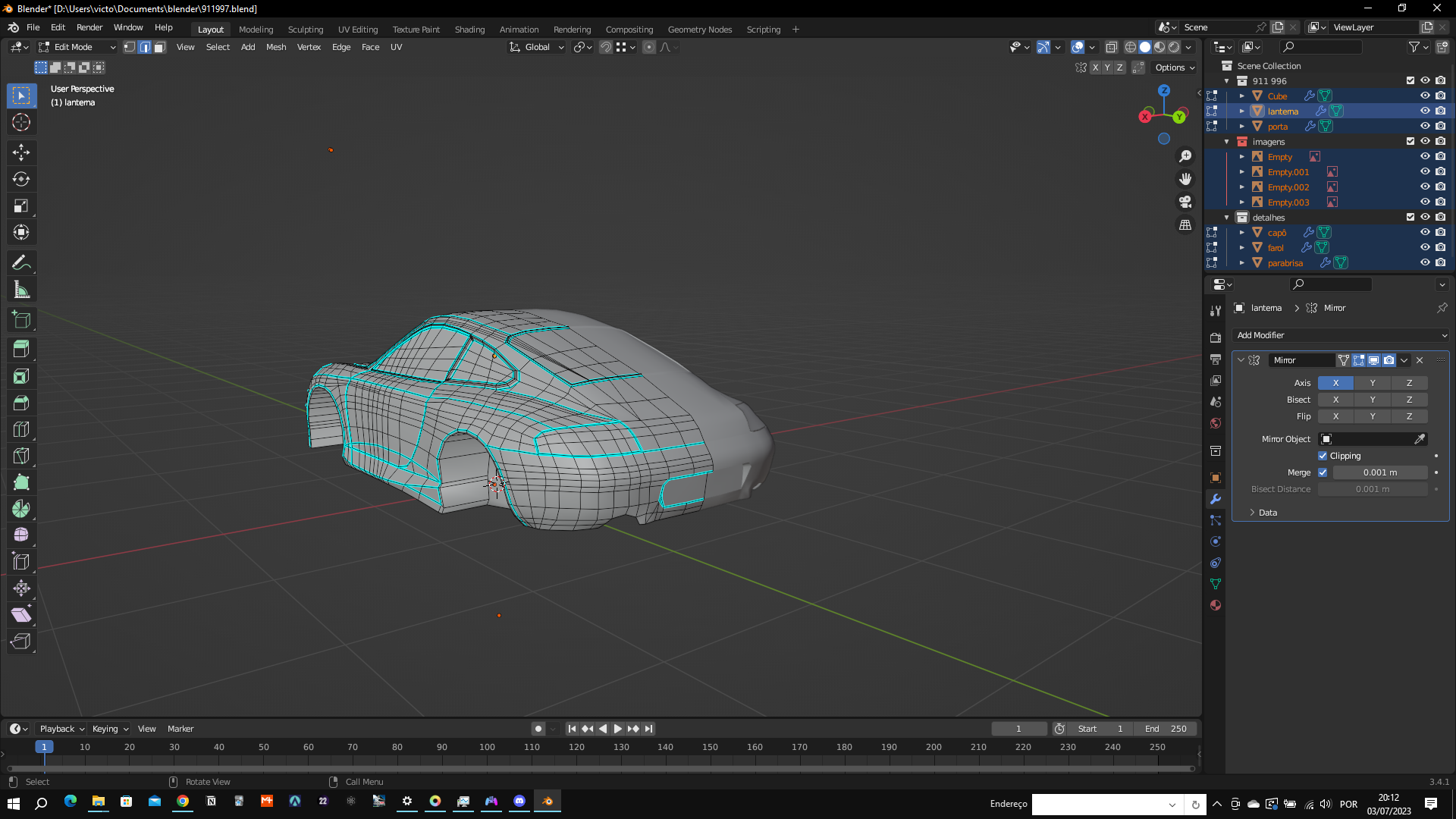Enable the Clipping checkbox
This screenshot has height=819, width=1456.
pyautogui.click(x=1323, y=456)
